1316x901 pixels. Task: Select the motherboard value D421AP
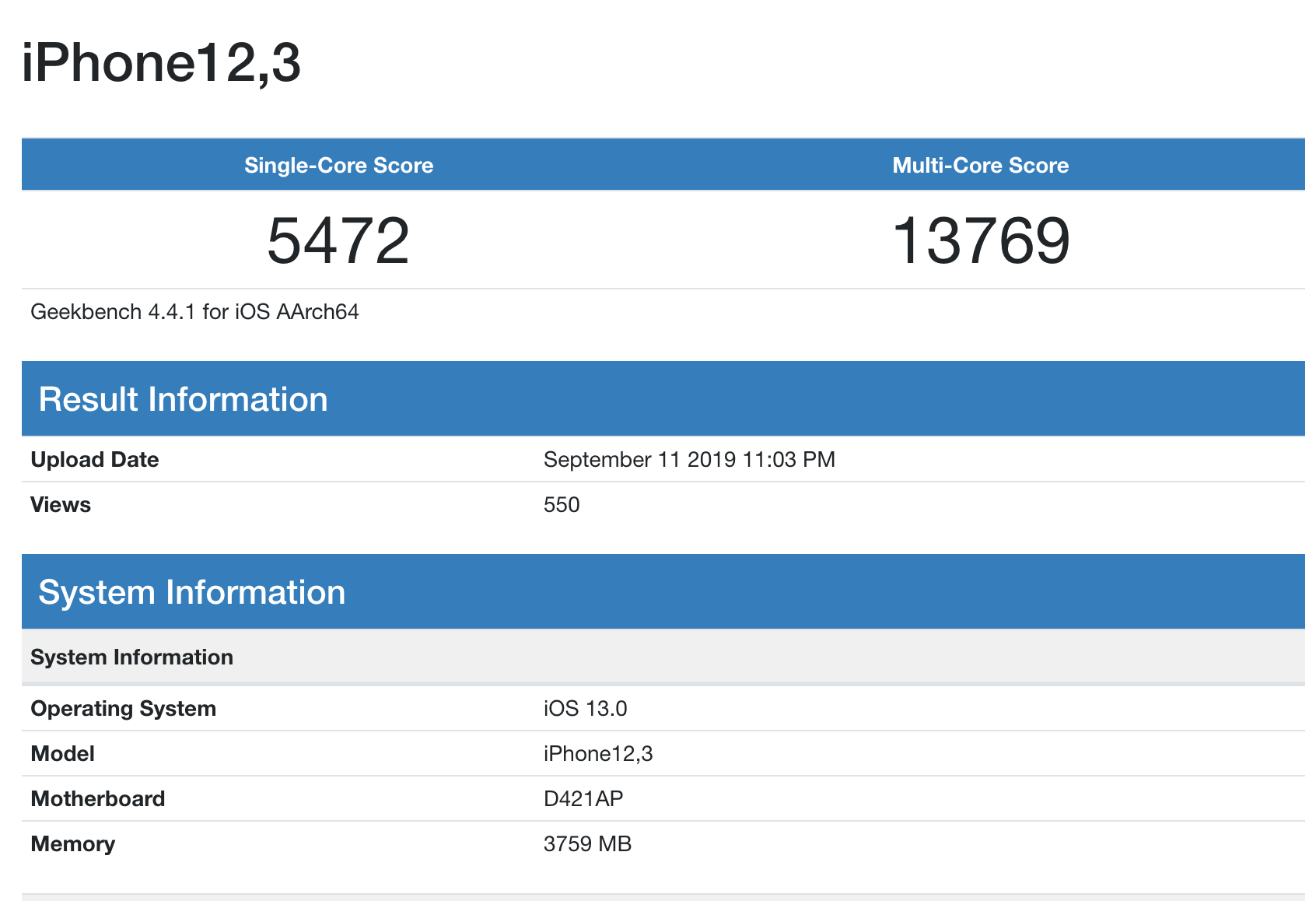coord(583,799)
